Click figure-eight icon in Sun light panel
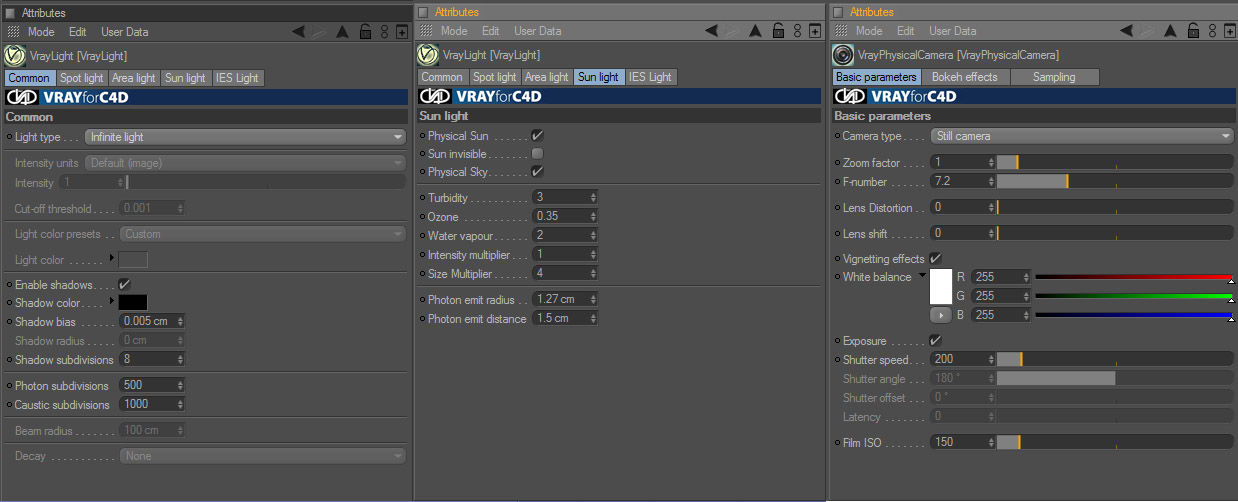1238x502 pixels. [797, 32]
